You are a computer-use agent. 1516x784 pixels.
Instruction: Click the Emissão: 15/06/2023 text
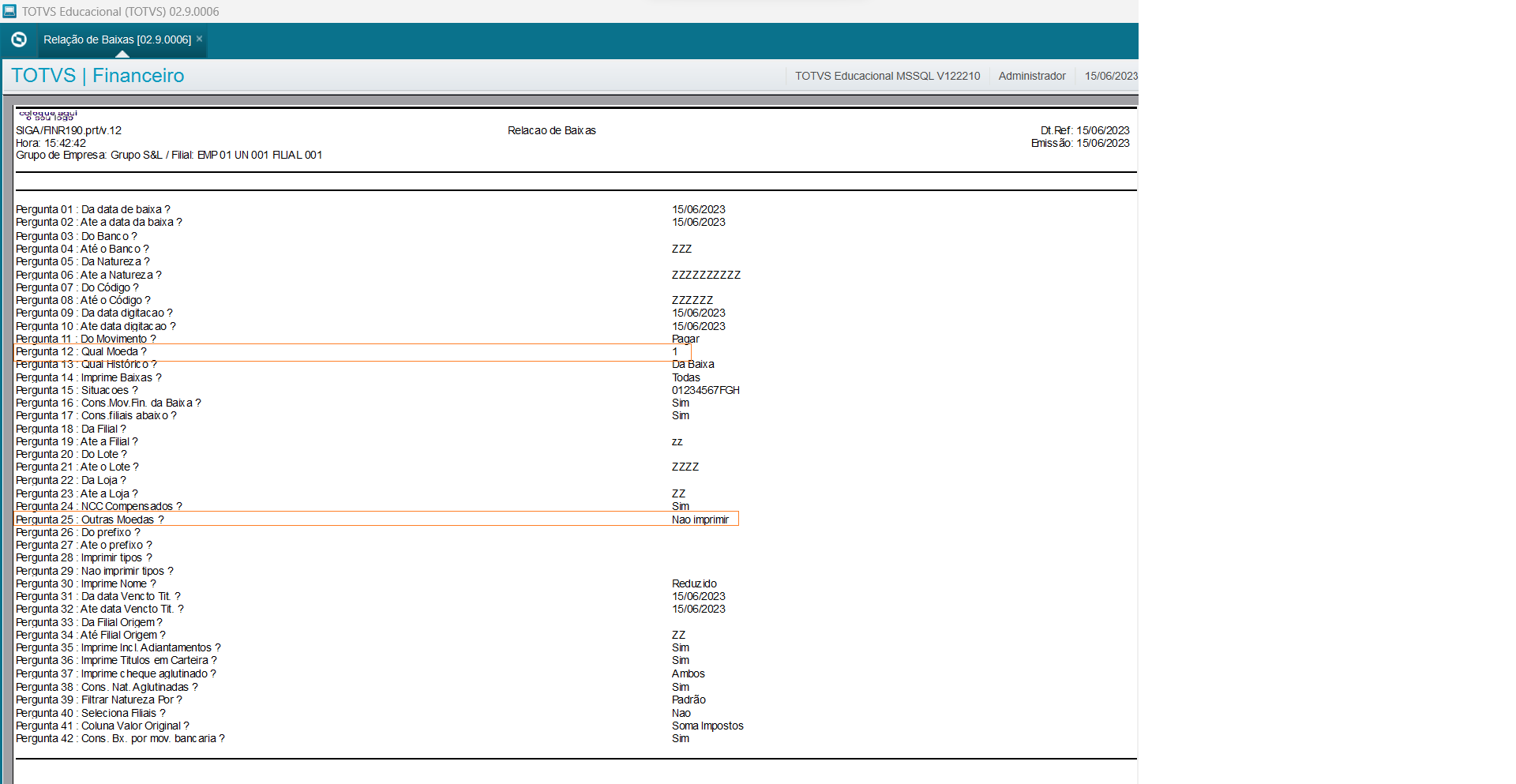pyautogui.click(x=1080, y=143)
